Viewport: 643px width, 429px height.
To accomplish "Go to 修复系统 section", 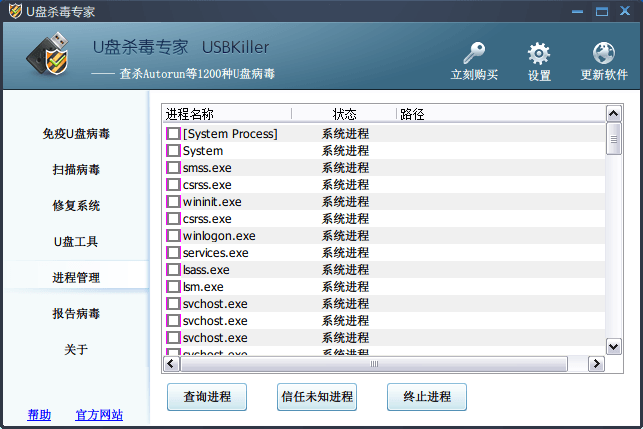I will (76, 205).
